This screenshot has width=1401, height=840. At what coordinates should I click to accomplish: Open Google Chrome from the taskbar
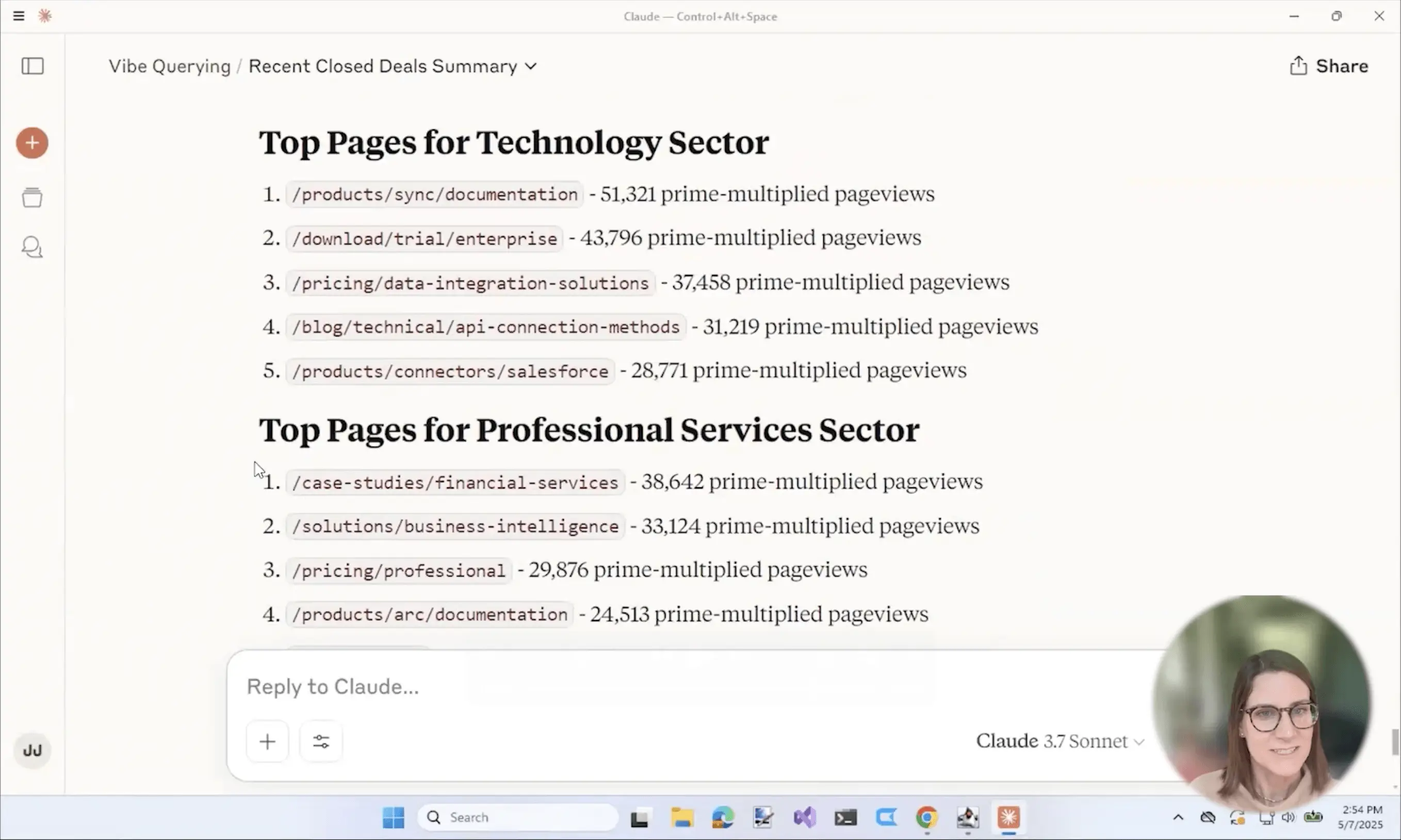click(926, 817)
